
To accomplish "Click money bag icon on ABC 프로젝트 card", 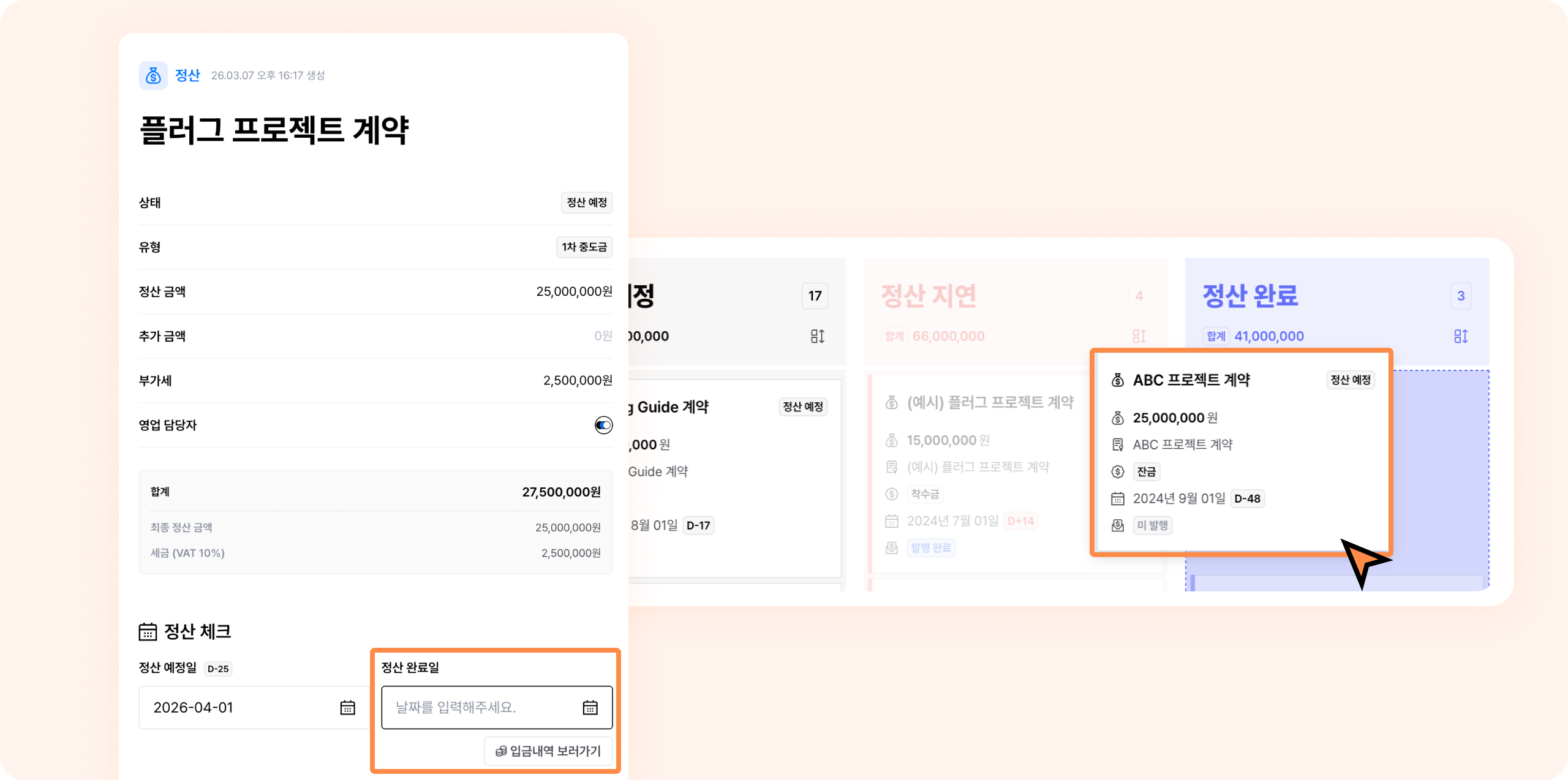I will (x=1118, y=380).
